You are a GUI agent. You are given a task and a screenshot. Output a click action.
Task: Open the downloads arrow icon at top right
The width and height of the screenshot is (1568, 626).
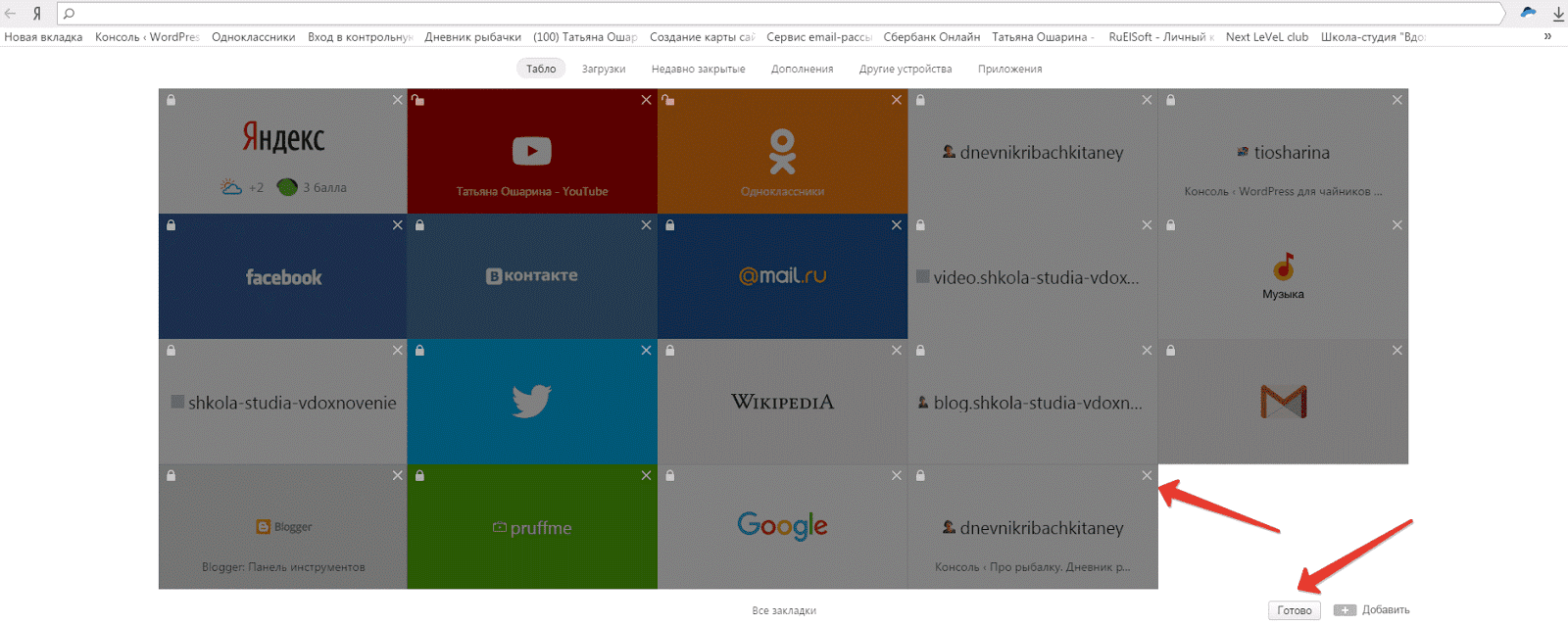pyautogui.click(x=1558, y=14)
